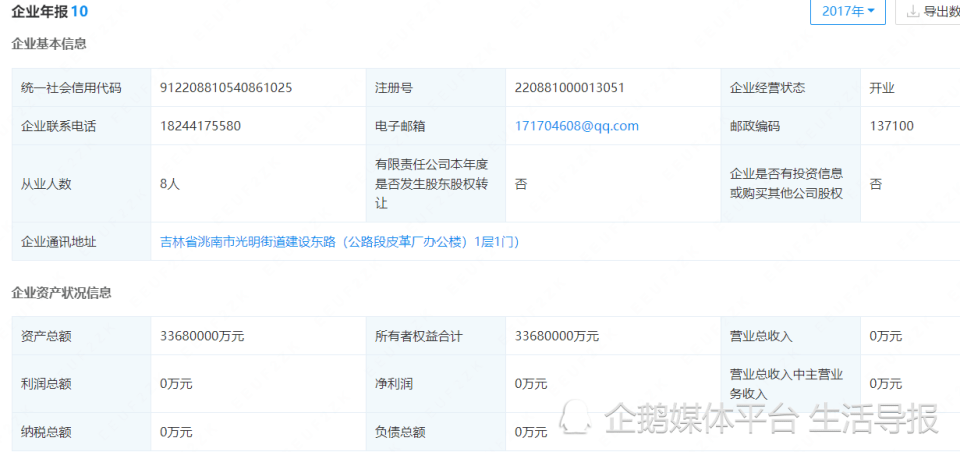
Task: Click the 资产总额 value 33680000万元
Action: click(x=202, y=337)
